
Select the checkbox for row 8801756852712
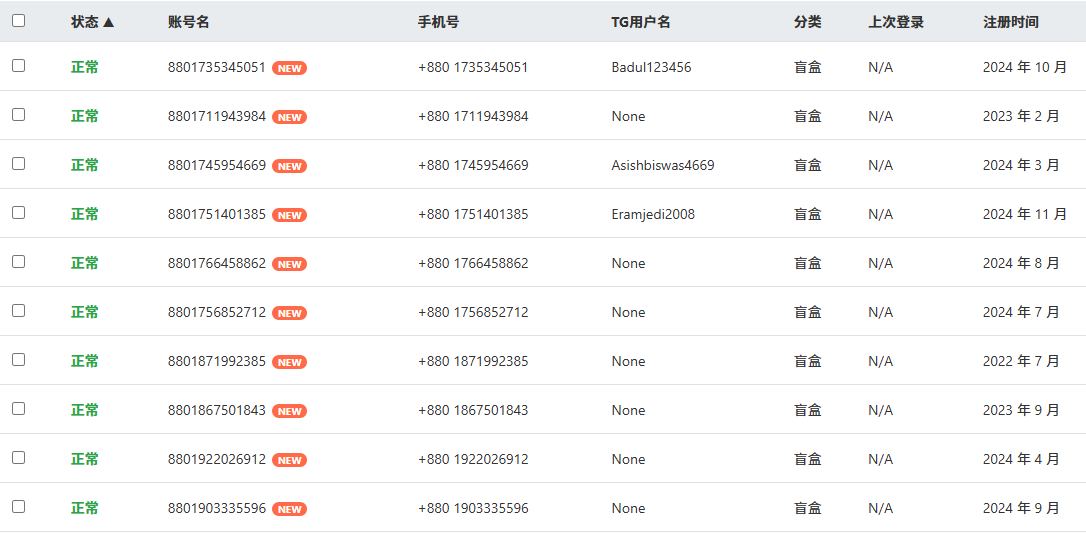pyautogui.click(x=18, y=311)
